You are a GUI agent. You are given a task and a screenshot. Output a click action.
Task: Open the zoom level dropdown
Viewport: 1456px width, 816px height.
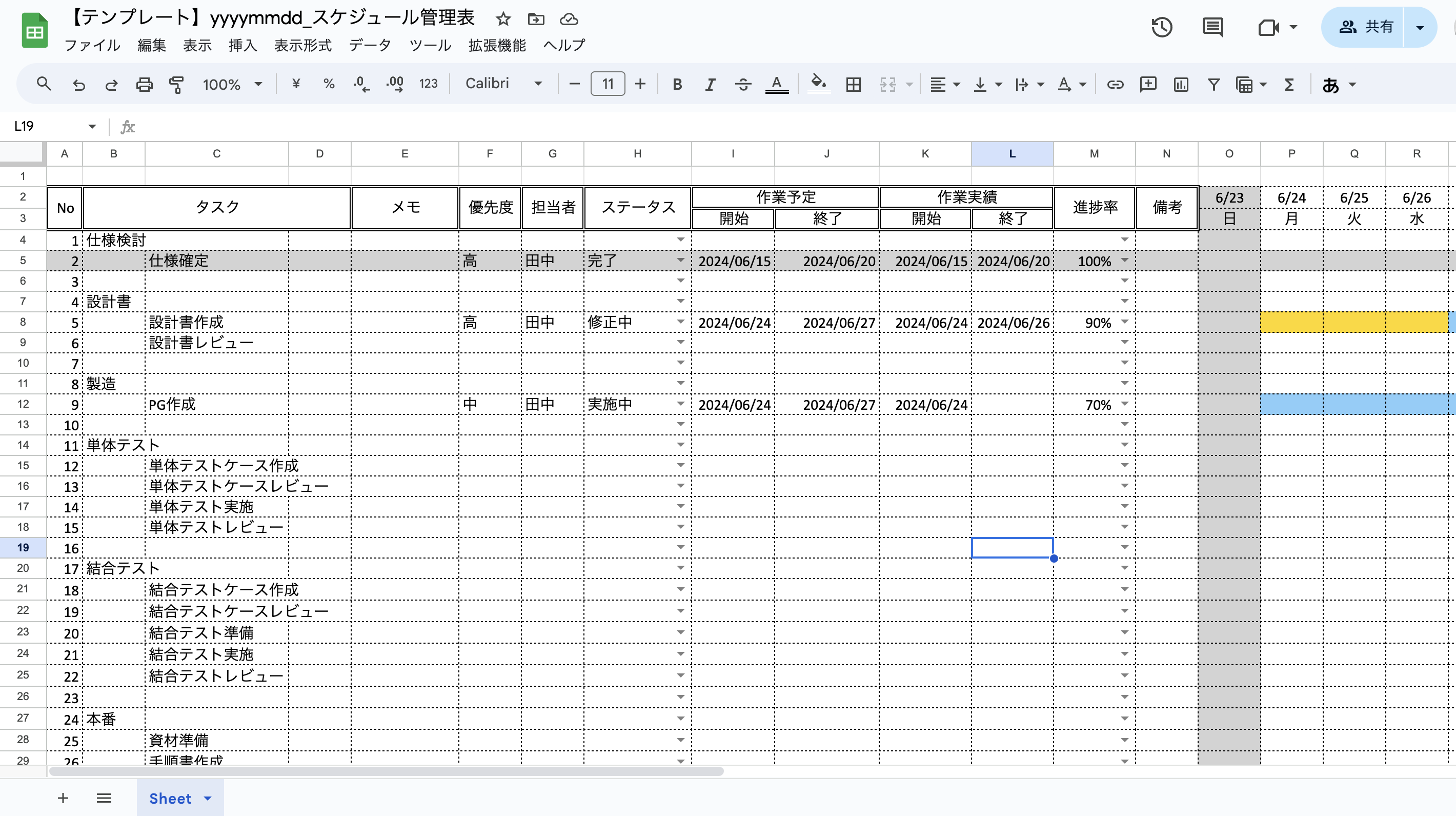[x=232, y=84]
